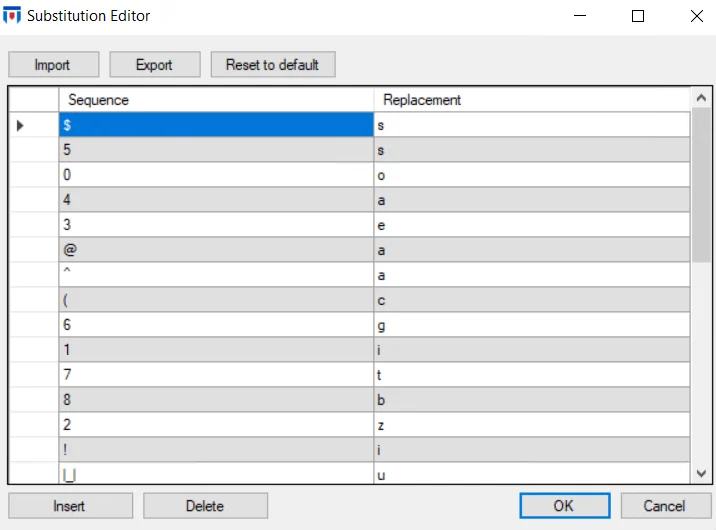The width and height of the screenshot is (716, 530).
Task: Select the ^ sequence cell
Action: (x=216, y=275)
